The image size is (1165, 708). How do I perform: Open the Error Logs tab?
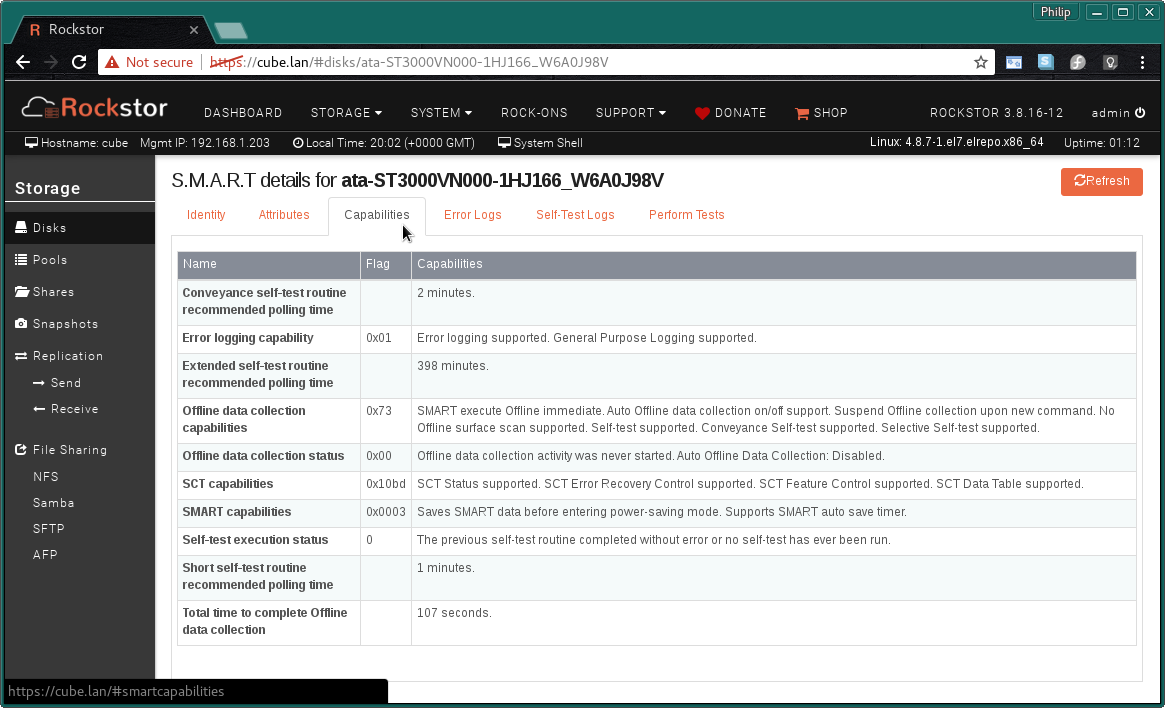pos(472,215)
